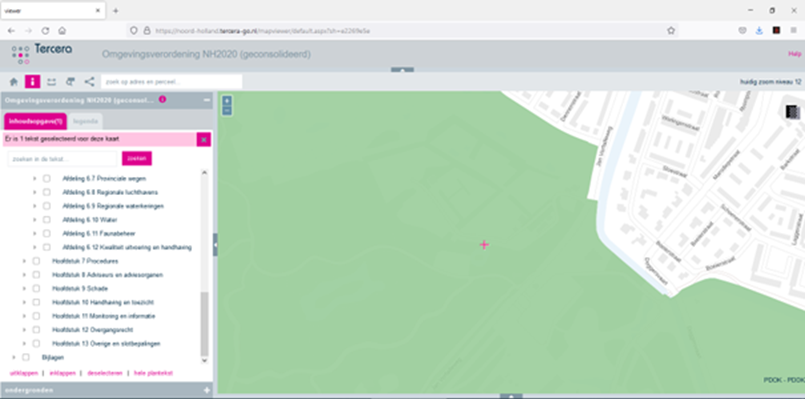Expand the Bijlagen tree arrow
Screen dimensions: 805x399
point(14,357)
